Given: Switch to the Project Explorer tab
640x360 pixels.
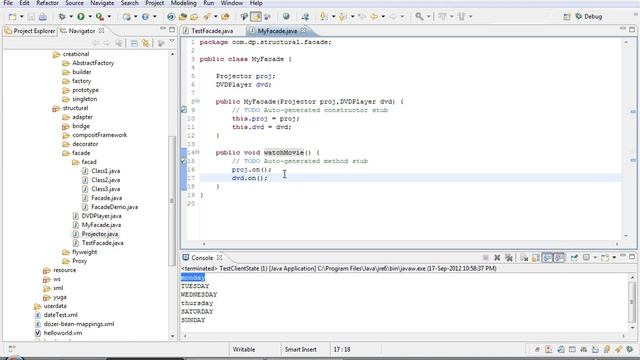Looking at the screenshot, I should click(30, 31).
